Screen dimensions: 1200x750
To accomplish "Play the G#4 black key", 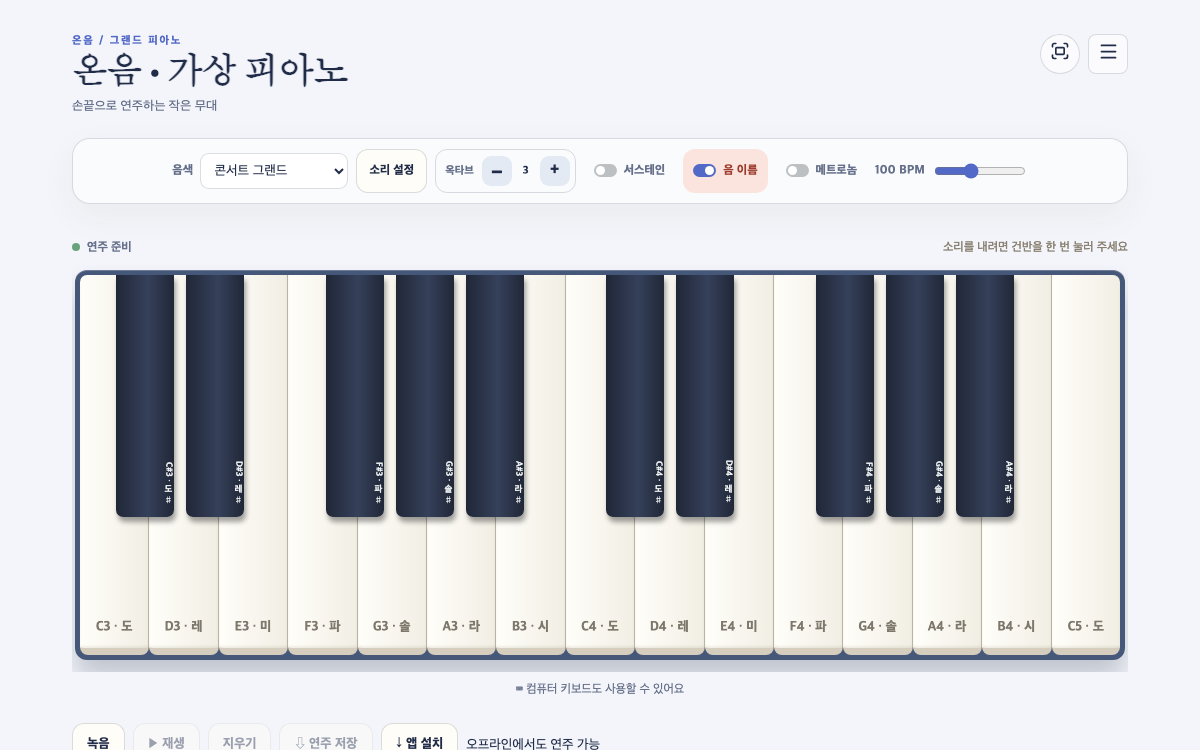I will [x=915, y=396].
